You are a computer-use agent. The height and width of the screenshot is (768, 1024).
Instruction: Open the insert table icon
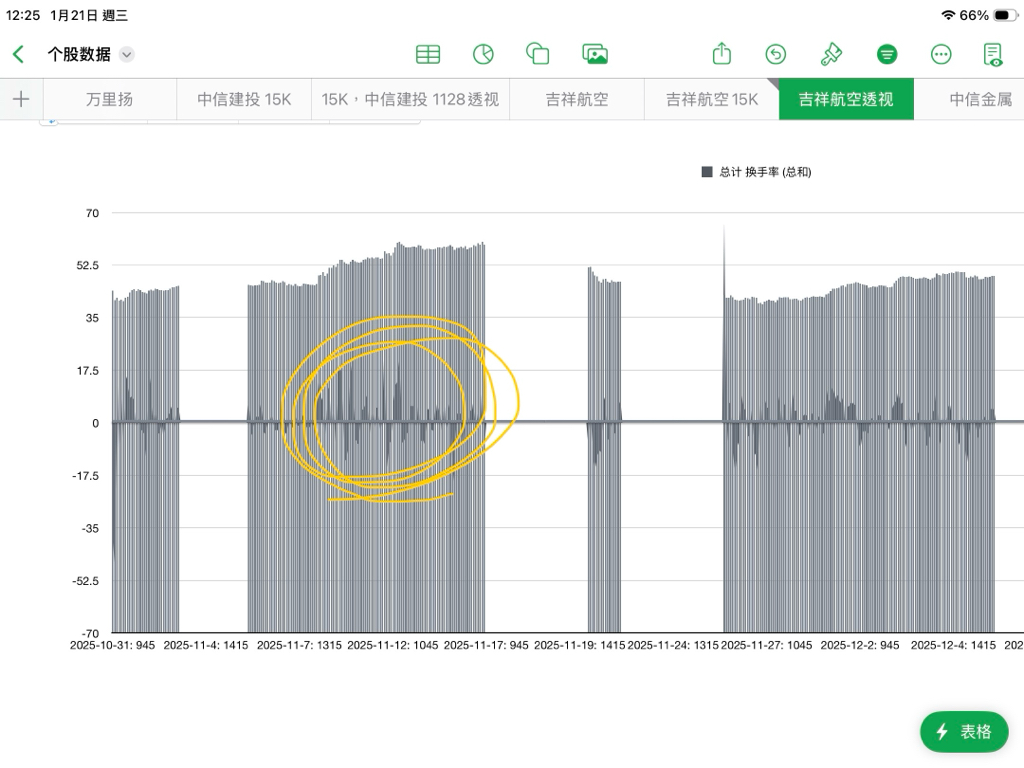tap(428, 54)
